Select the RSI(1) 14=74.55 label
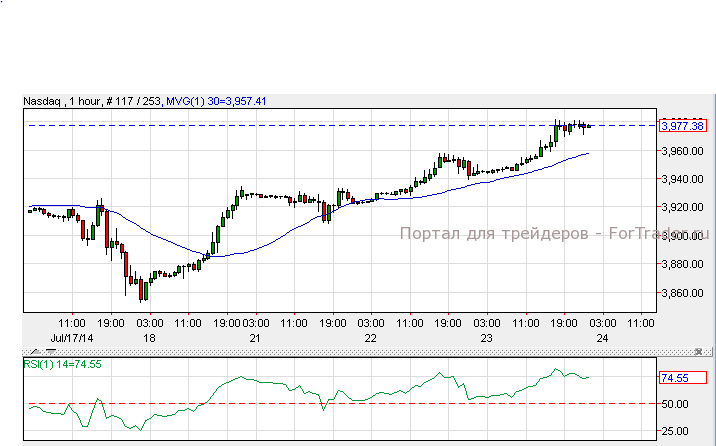Screen dimensions: 716x446 63,364
